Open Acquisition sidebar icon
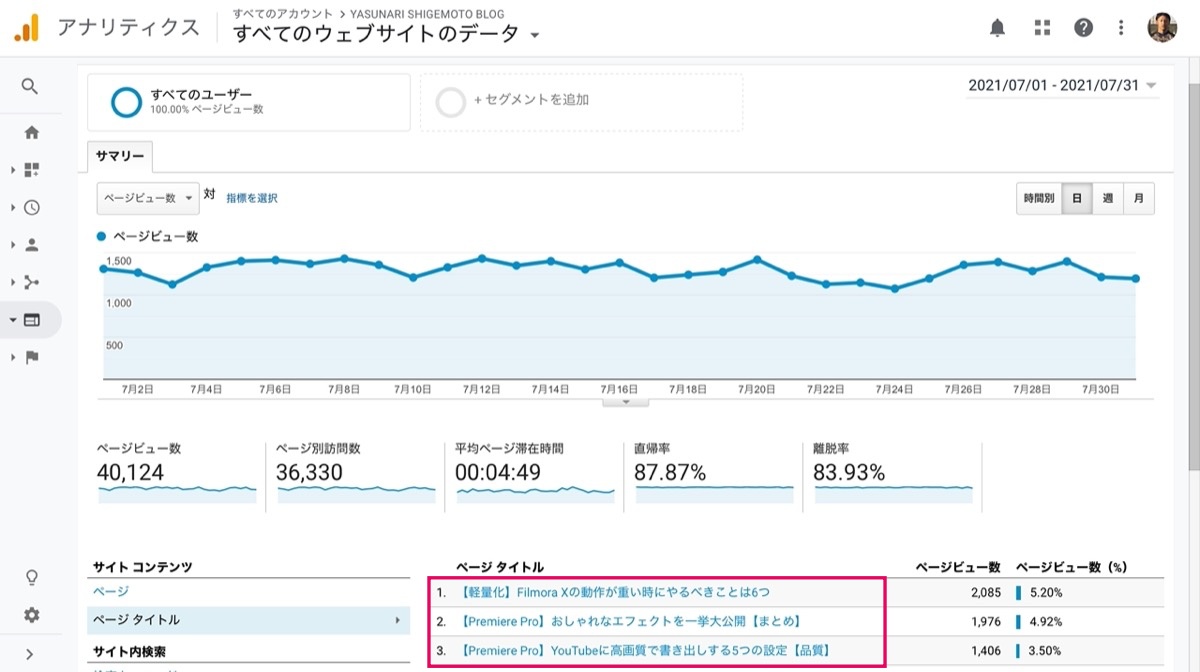The height and width of the screenshot is (672, 1200). click(32, 282)
